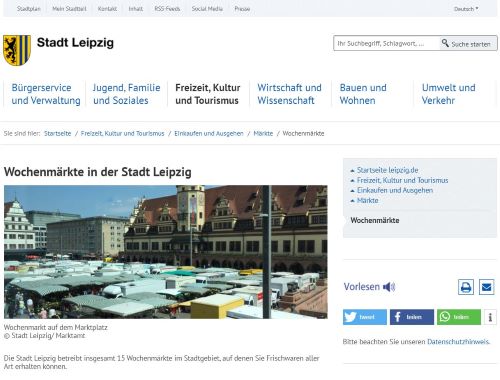500x380 pixels.
Task: Click caption 'Wochenmarkt auf dem Marktplatz'
Action: click(56, 327)
